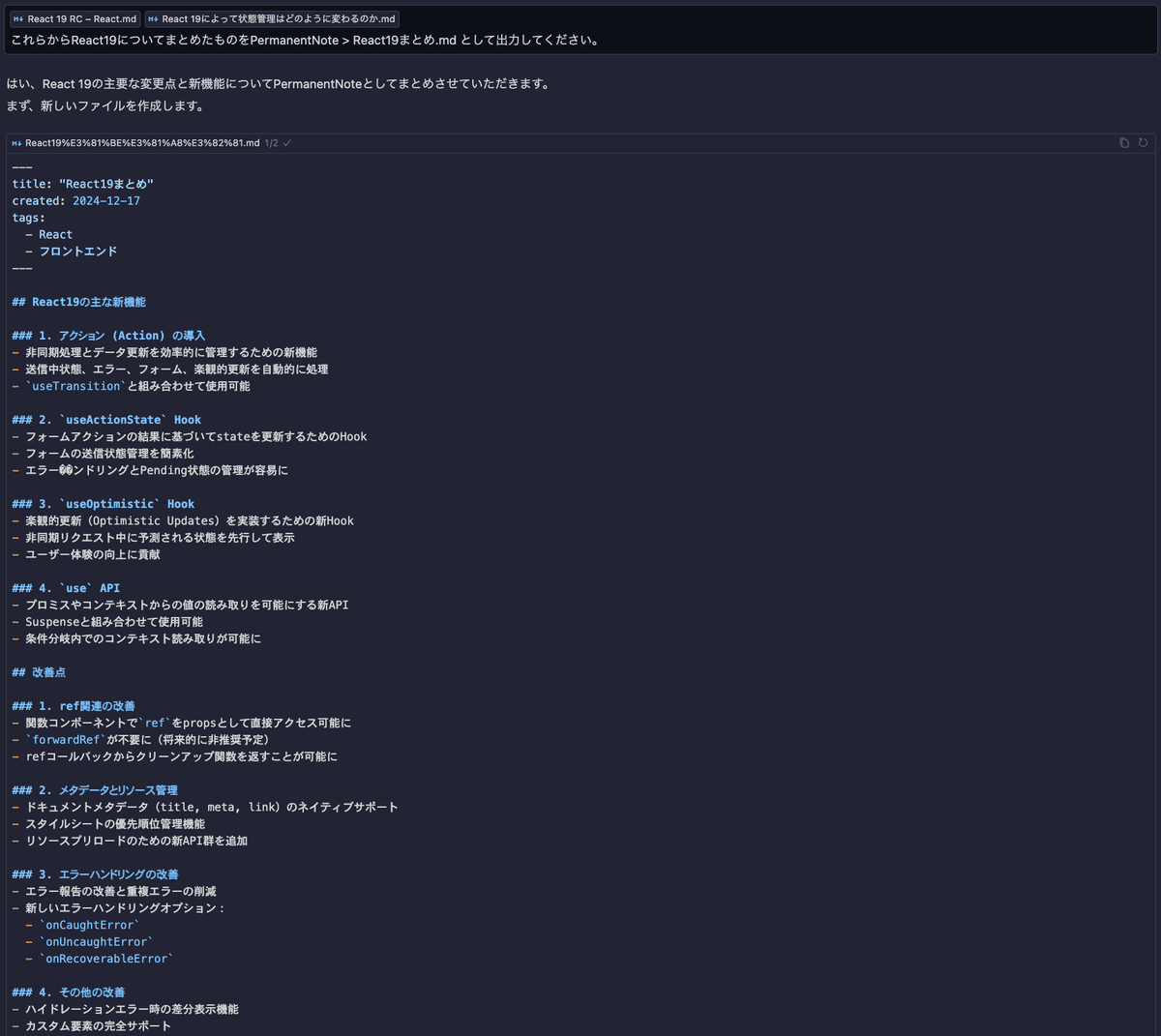1161x1036 pixels.
Task: Click the `onCaughtError` list item
Action: point(89,925)
